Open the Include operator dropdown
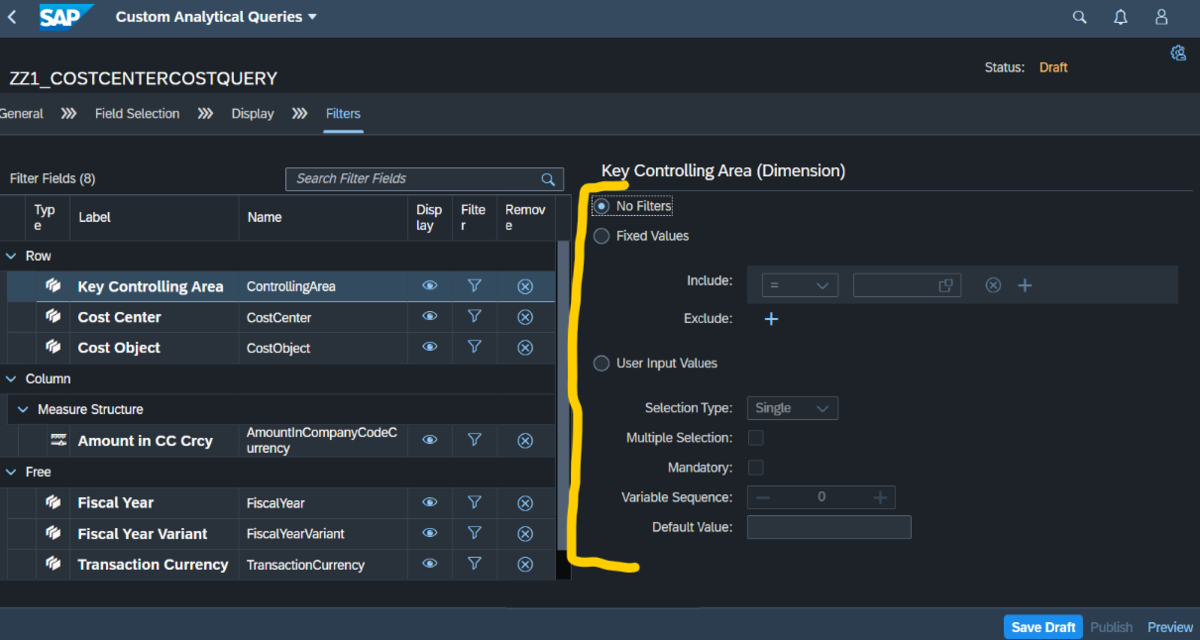 (799, 284)
